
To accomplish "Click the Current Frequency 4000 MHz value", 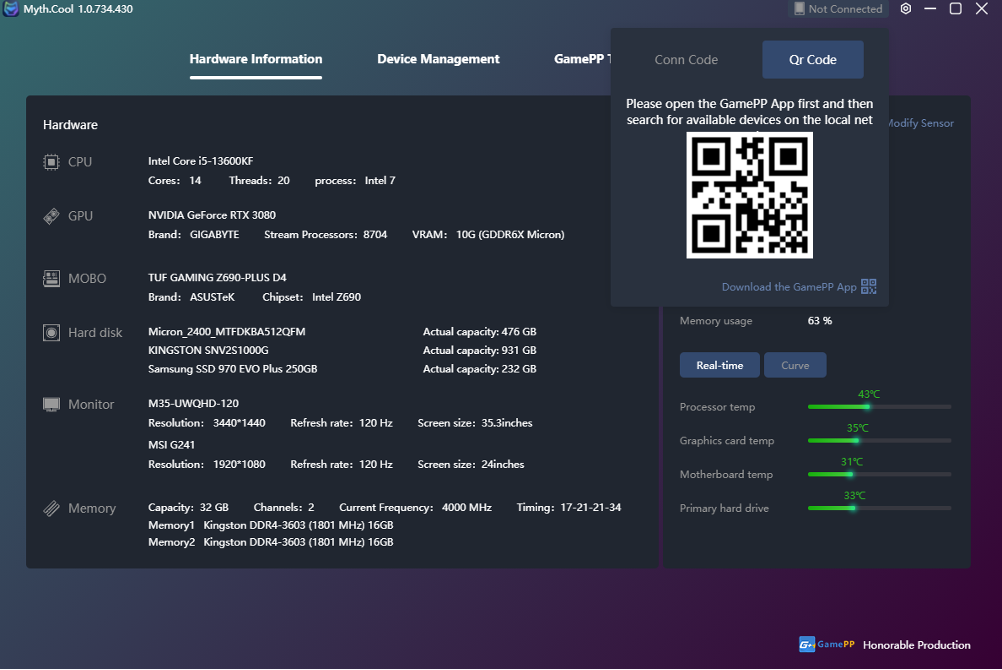I will point(466,508).
